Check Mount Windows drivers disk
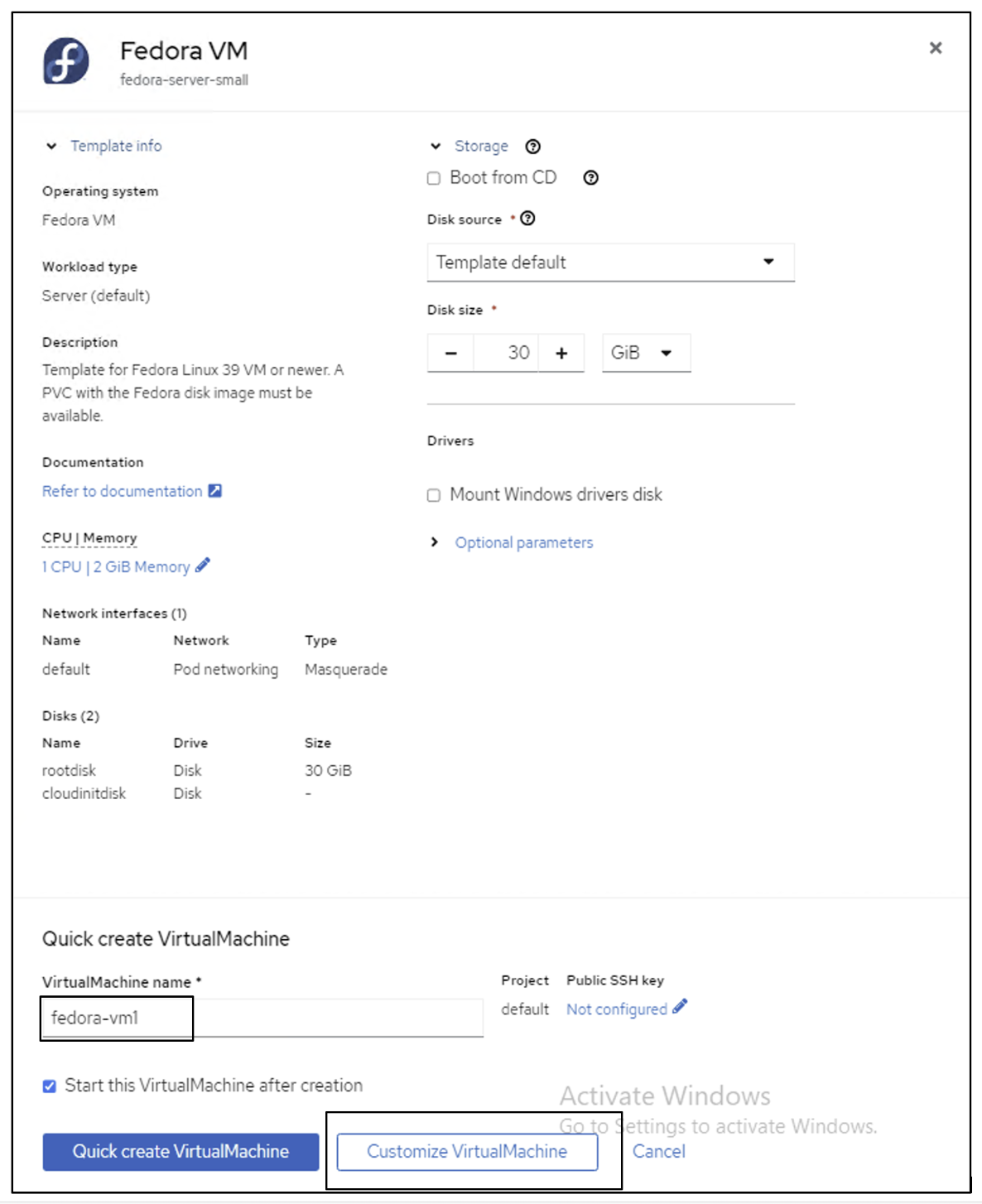982x1204 pixels. 433,494
